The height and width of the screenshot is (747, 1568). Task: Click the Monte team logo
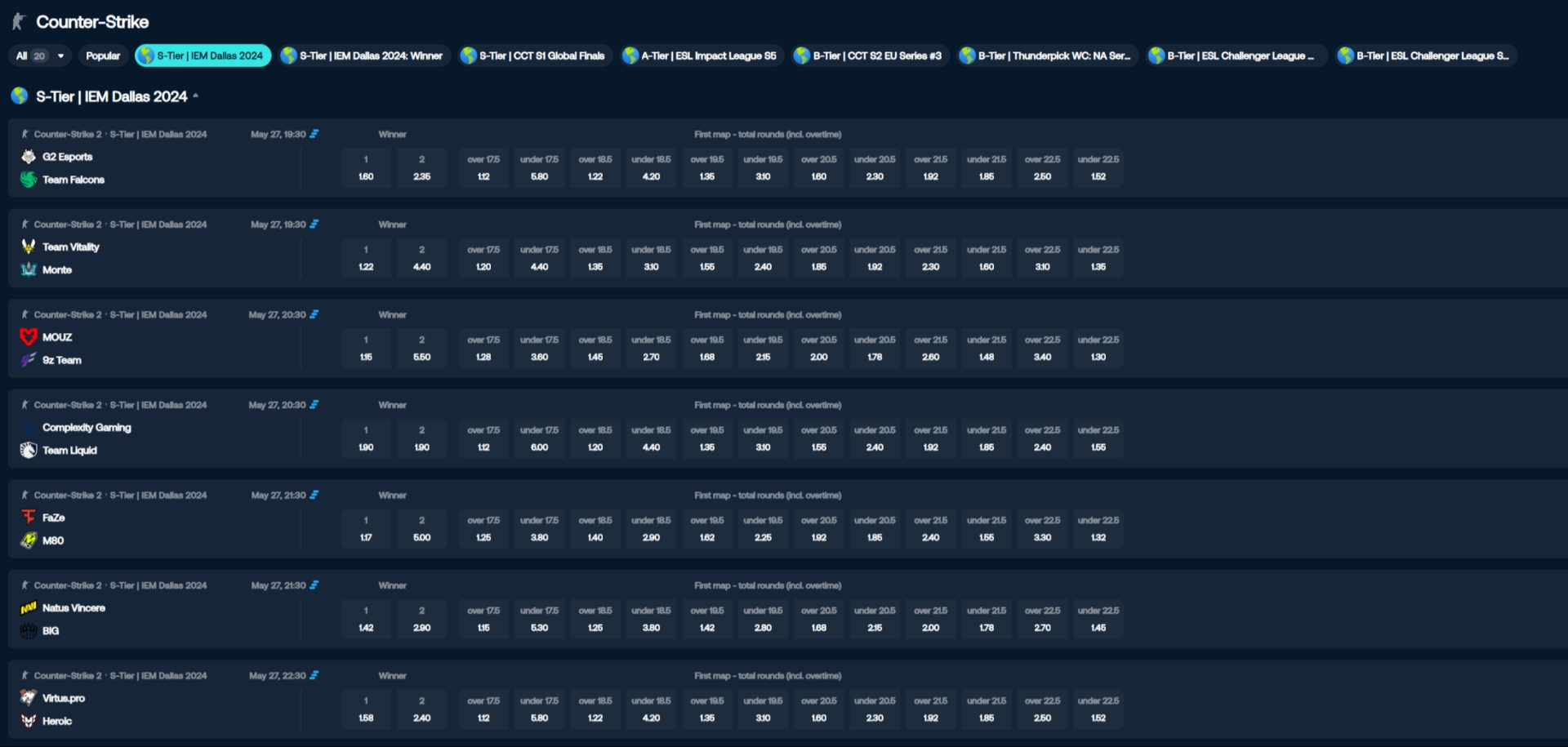point(29,269)
